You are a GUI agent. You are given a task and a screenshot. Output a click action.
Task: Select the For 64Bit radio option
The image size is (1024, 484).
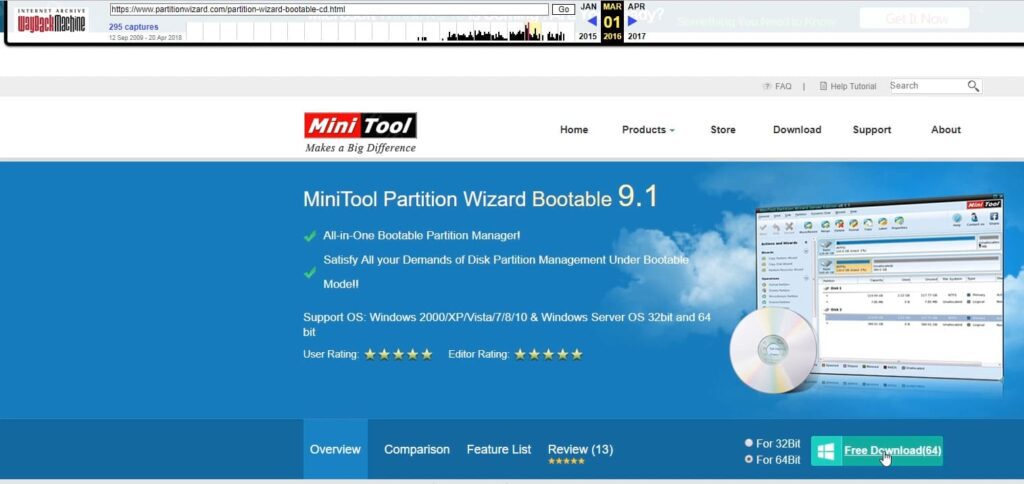(749, 459)
